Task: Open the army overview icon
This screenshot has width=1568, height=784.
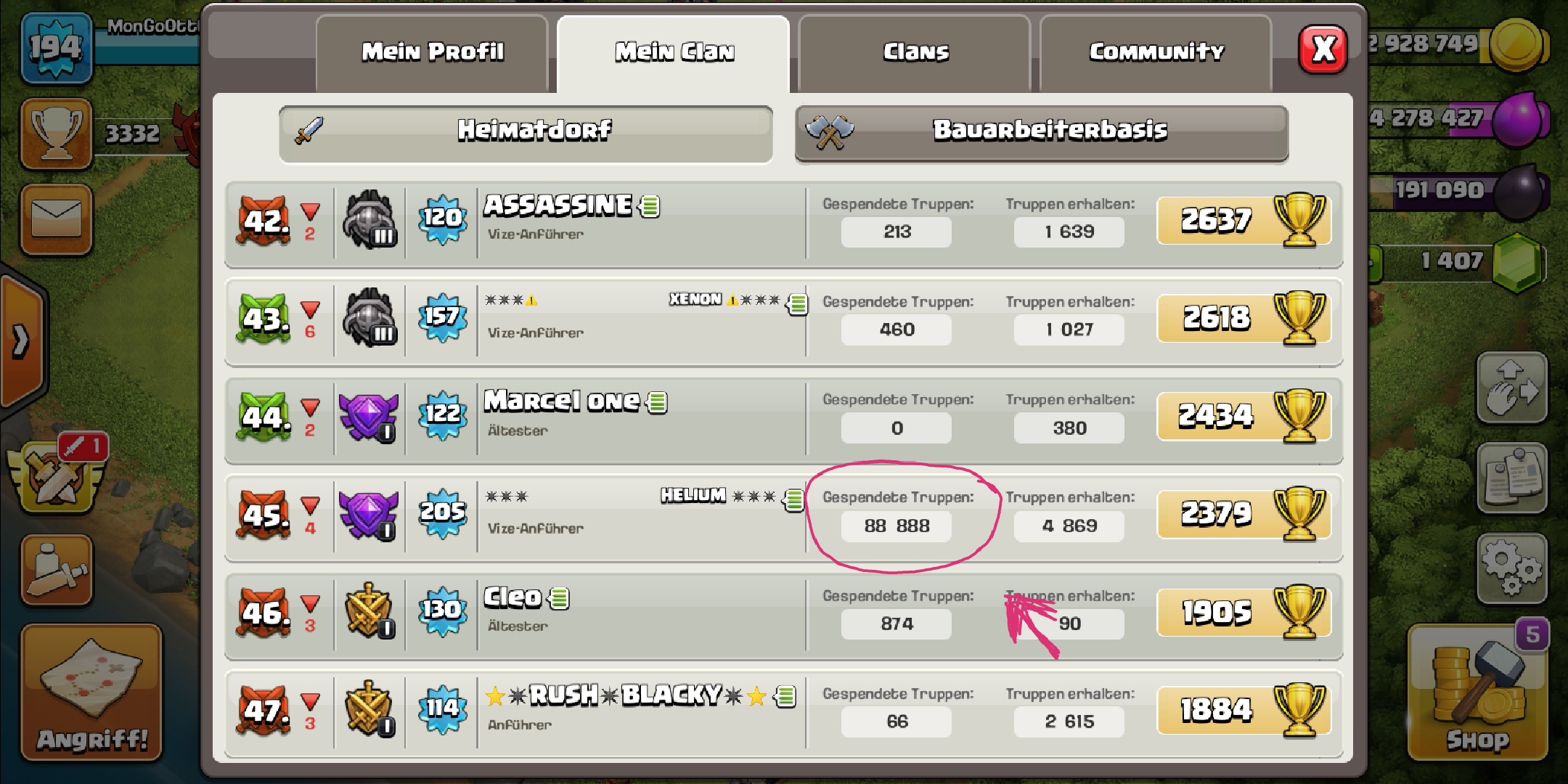Action: [57, 570]
